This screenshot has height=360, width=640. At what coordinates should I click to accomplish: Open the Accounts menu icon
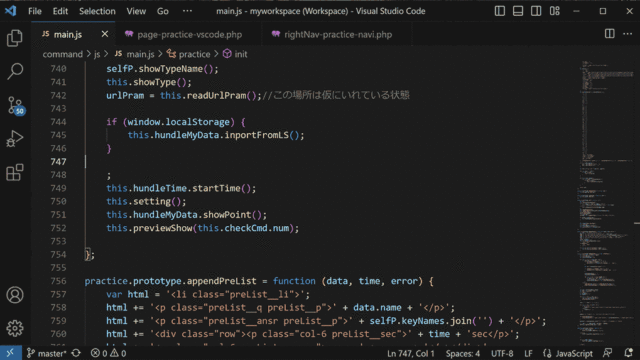(x=15, y=295)
